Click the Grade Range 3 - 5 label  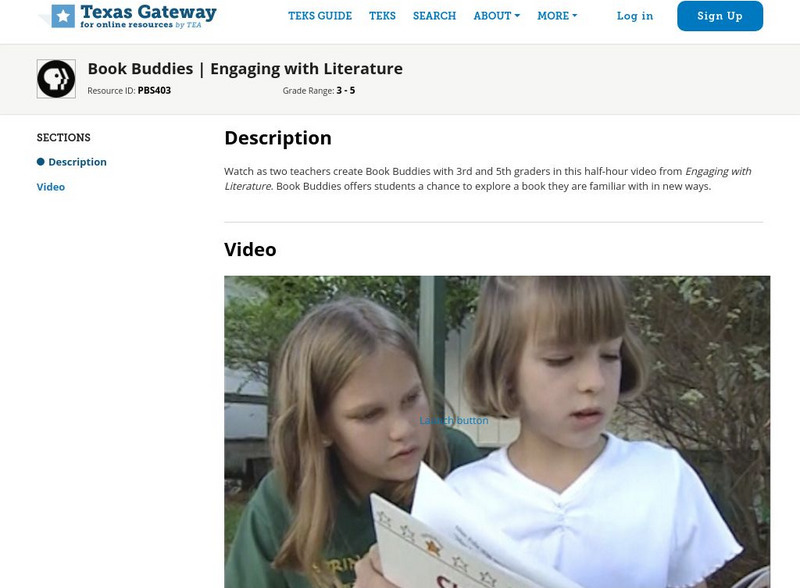point(319,90)
